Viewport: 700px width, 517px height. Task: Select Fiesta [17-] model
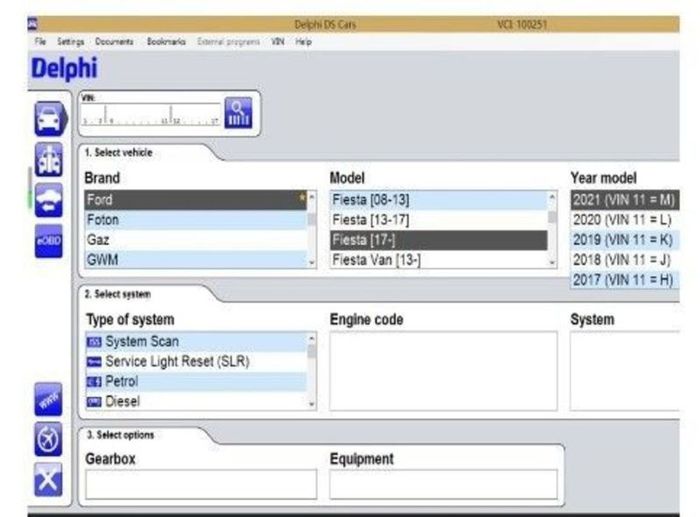(439, 240)
